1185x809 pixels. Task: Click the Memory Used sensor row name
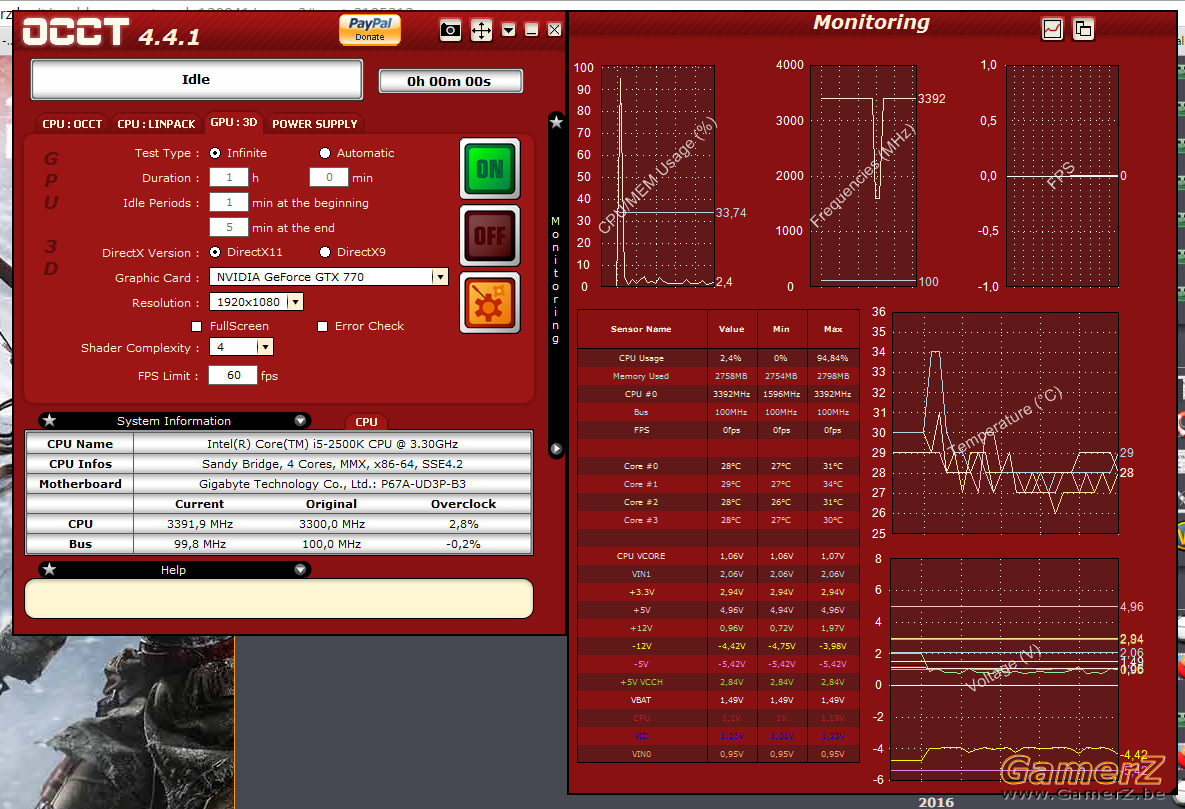coord(641,377)
